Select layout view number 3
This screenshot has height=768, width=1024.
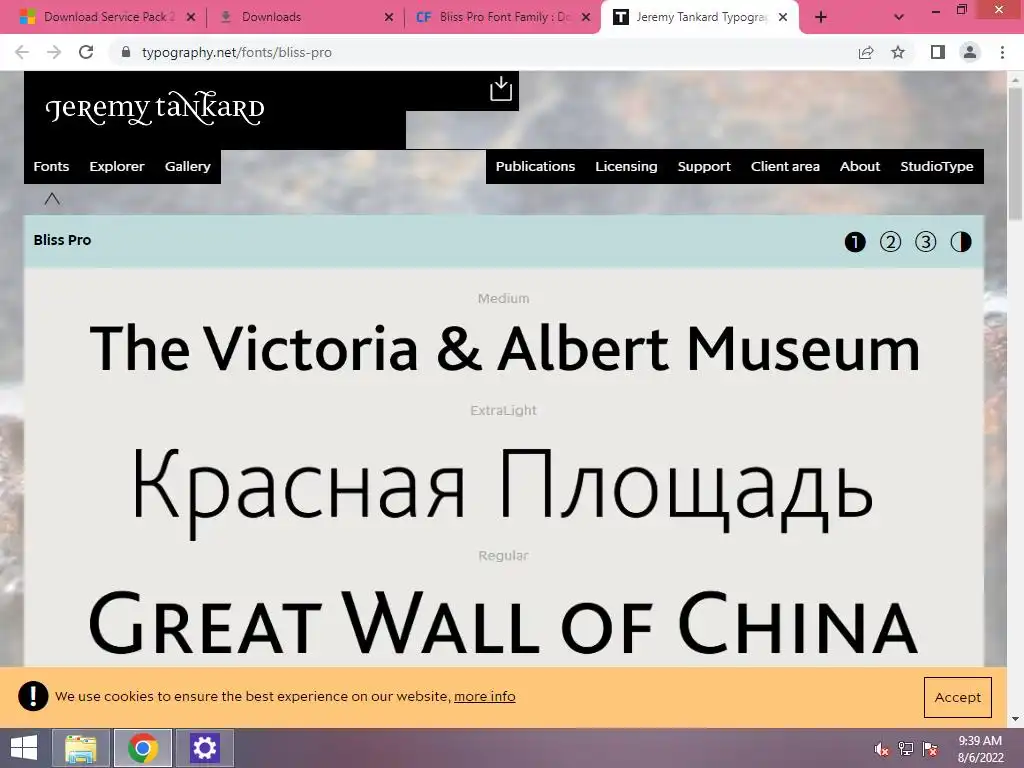click(x=925, y=242)
